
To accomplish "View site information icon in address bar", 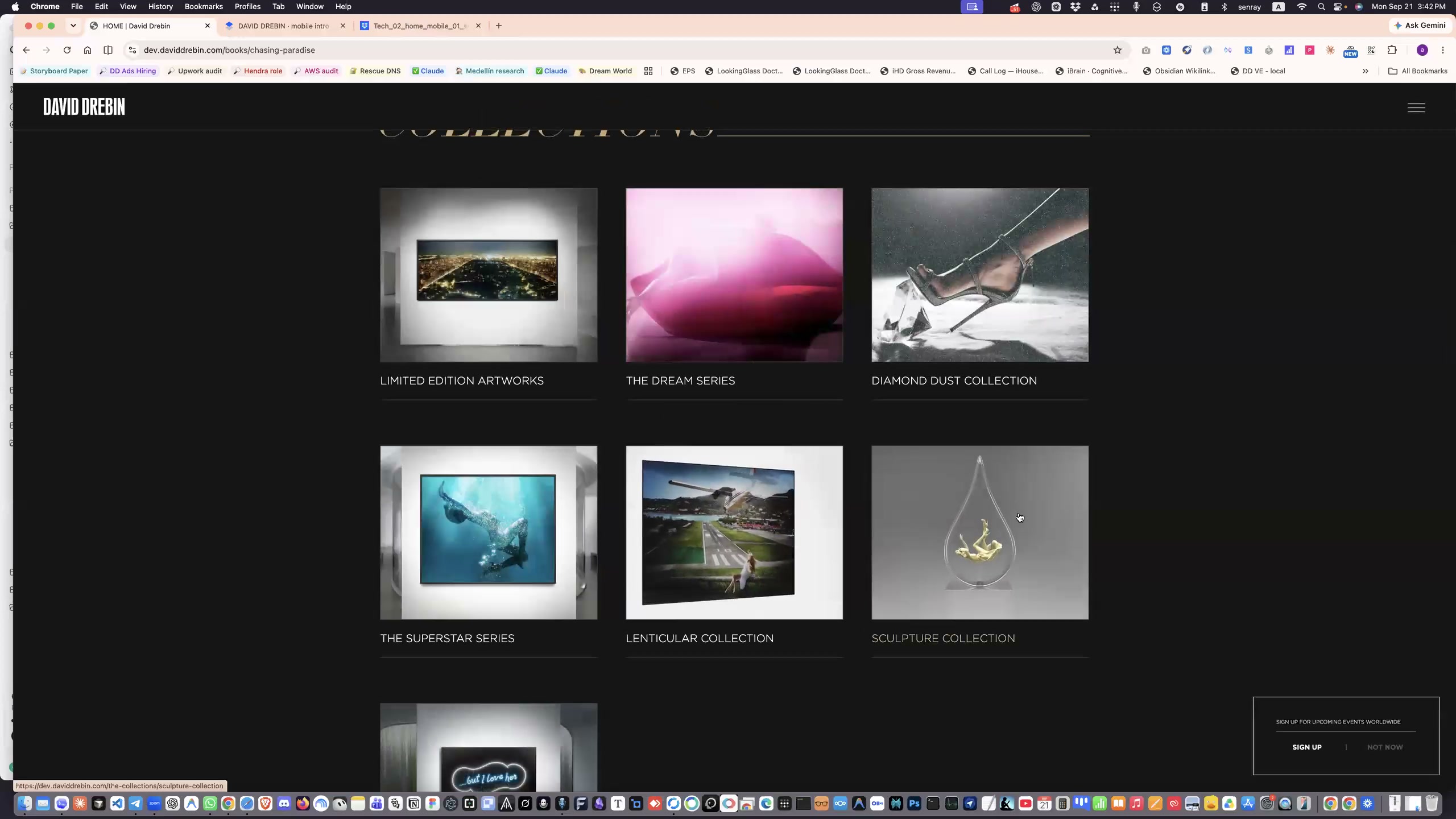I will pyautogui.click(x=133, y=50).
